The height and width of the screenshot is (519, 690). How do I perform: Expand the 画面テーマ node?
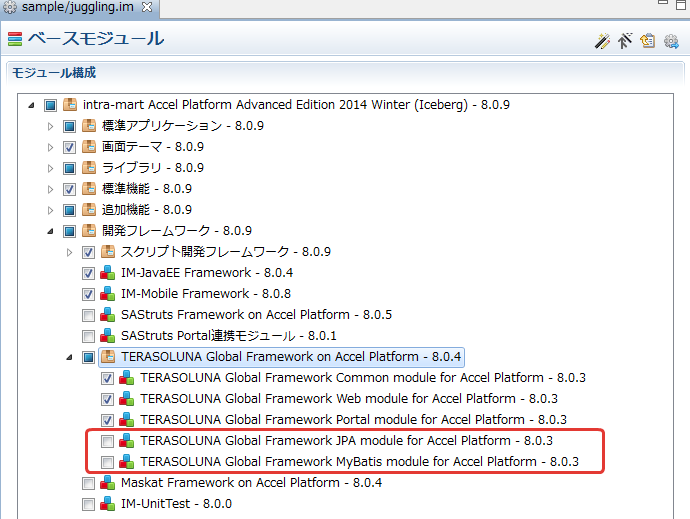50,147
